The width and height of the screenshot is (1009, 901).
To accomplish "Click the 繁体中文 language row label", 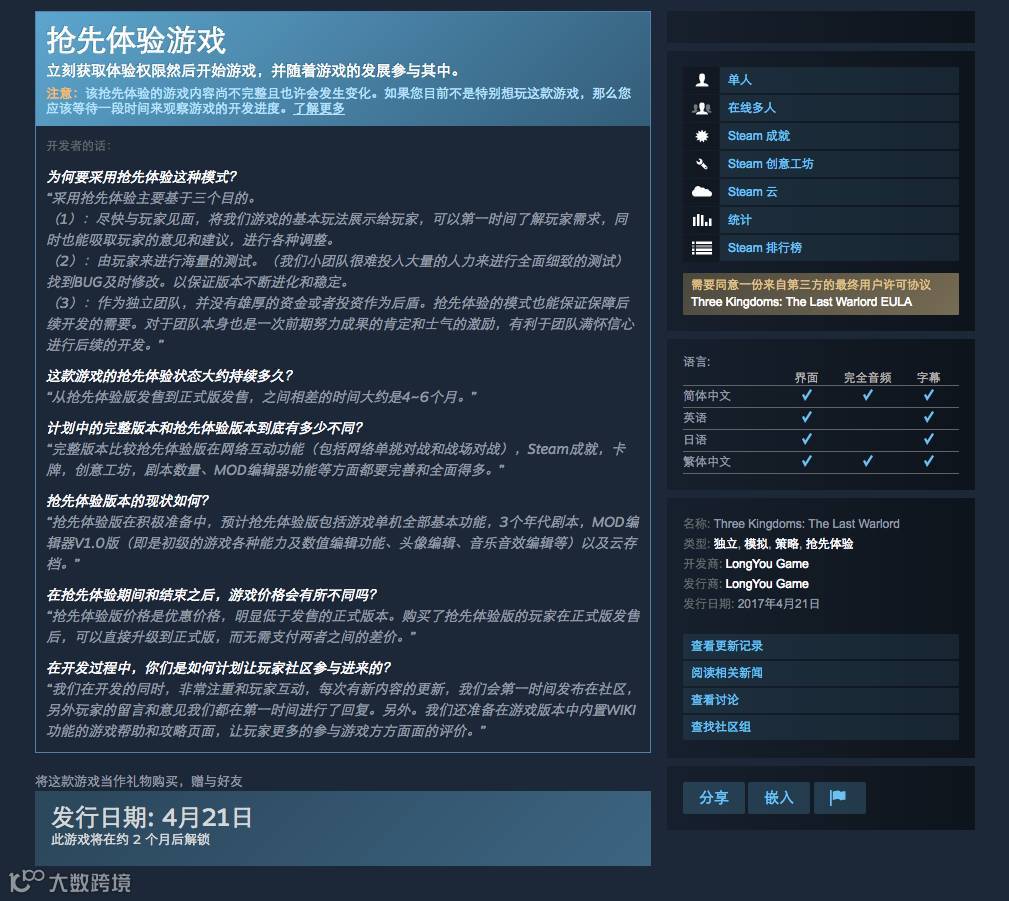I will [x=707, y=461].
